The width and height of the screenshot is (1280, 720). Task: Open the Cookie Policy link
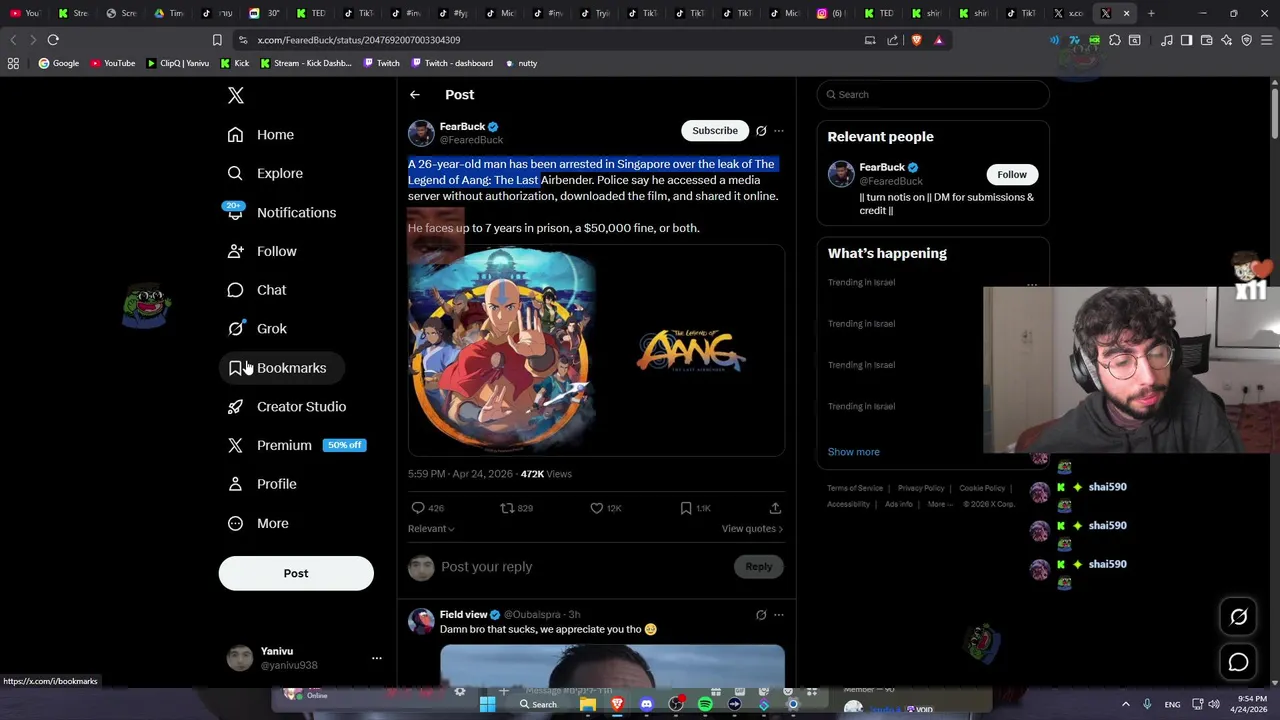pos(982,488)
